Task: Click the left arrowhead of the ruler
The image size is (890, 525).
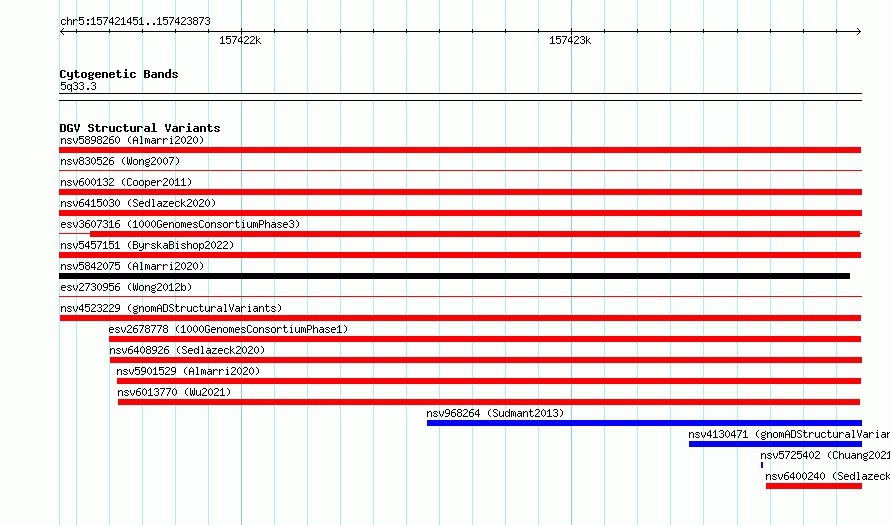Action: (62, 32)
